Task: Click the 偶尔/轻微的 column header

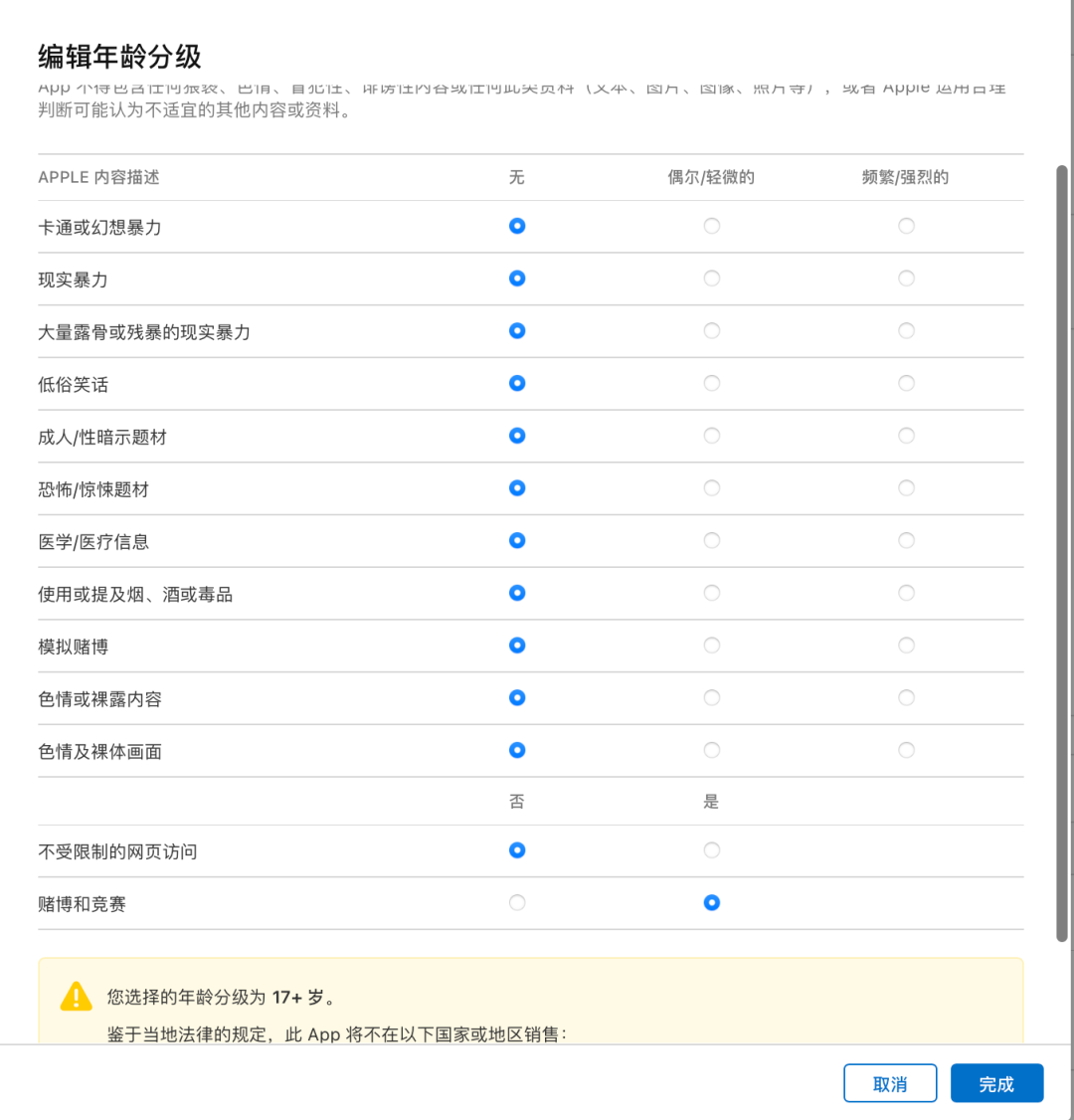Action: (710, 177)
